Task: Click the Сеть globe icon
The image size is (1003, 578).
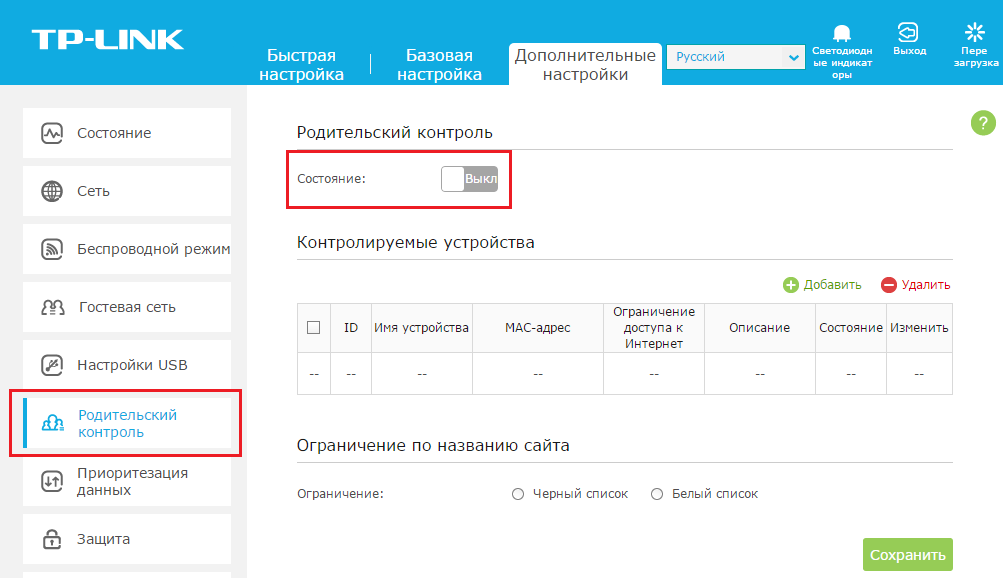Action: click(52, 191)
